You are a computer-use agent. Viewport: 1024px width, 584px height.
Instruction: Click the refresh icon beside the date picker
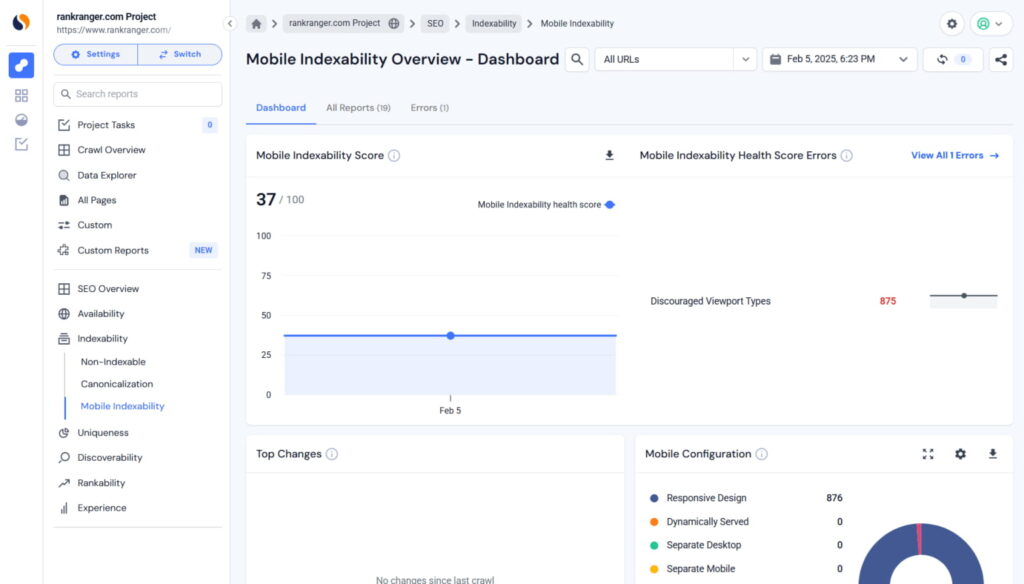pyautogui.click(x=941, y=60)
